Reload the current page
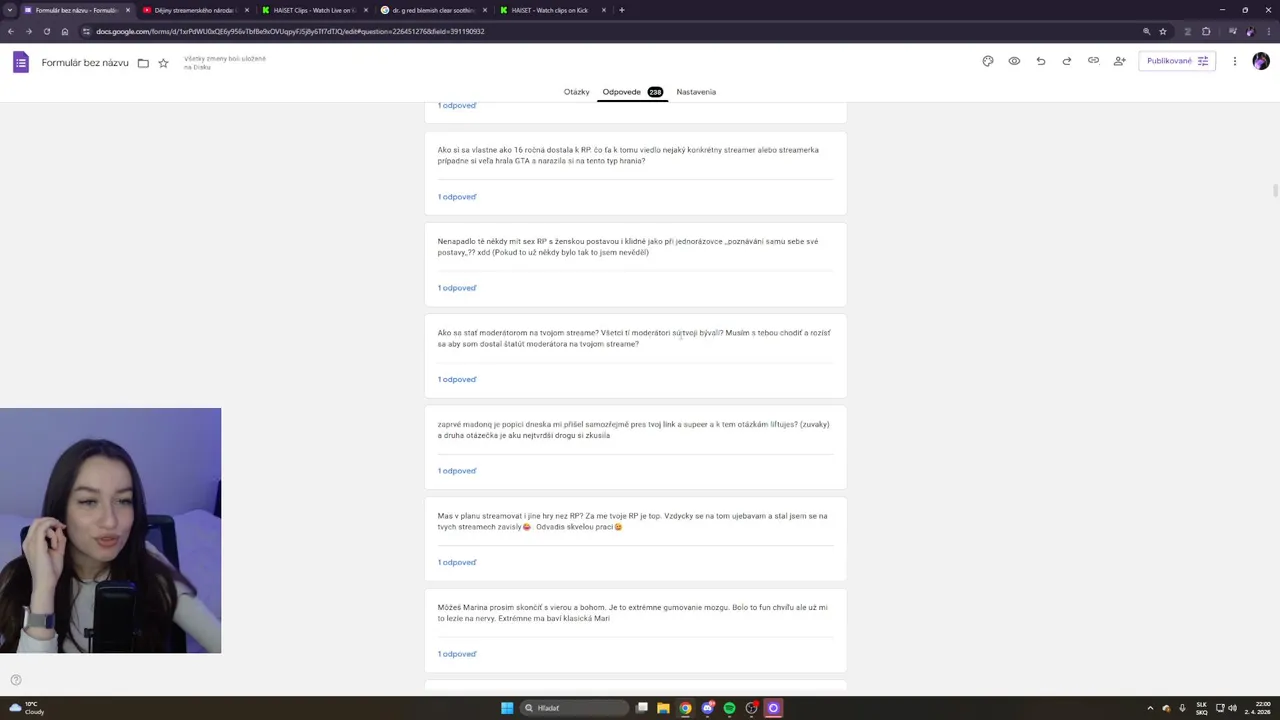1280x720 pixels. pyautogui.click(x=46, y=31)
